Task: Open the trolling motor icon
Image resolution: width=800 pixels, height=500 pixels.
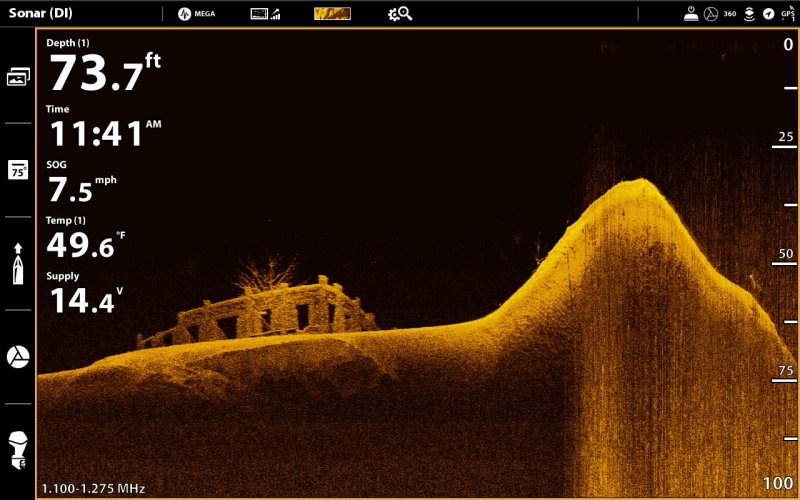Action: 18,447
